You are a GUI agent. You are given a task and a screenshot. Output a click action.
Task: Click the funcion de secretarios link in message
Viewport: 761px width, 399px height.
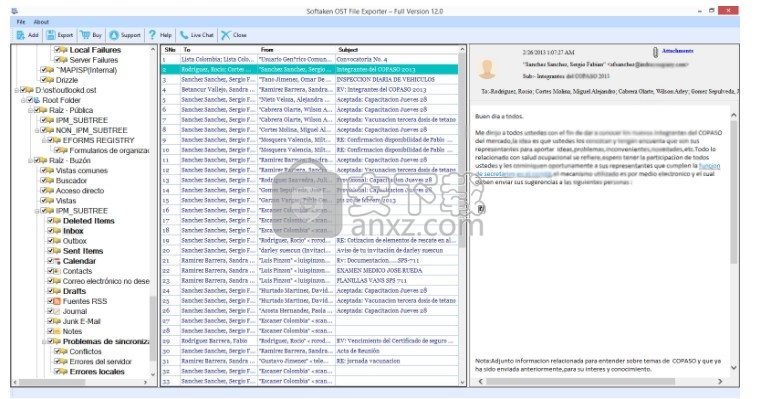[x=597, y=170]
